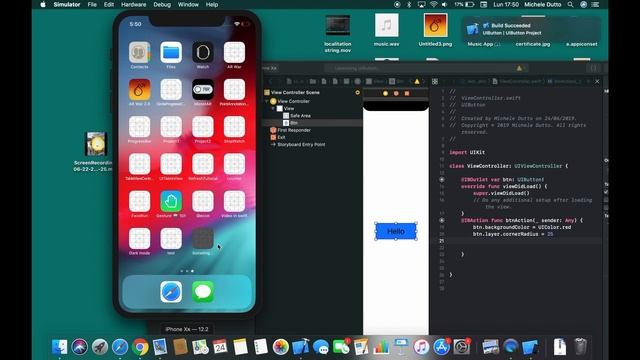The height and width of the screenshot is (360, 640).
Task: Click the Xcode assistant editor grid icon
Action: tap(435, 82)
